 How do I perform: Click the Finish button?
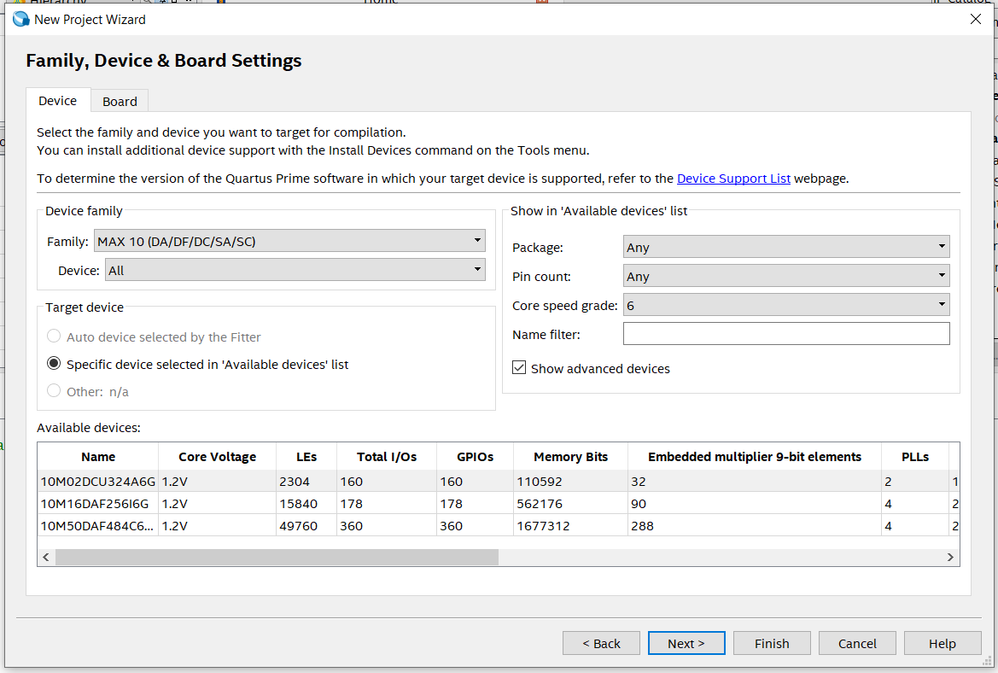(771, 643)
